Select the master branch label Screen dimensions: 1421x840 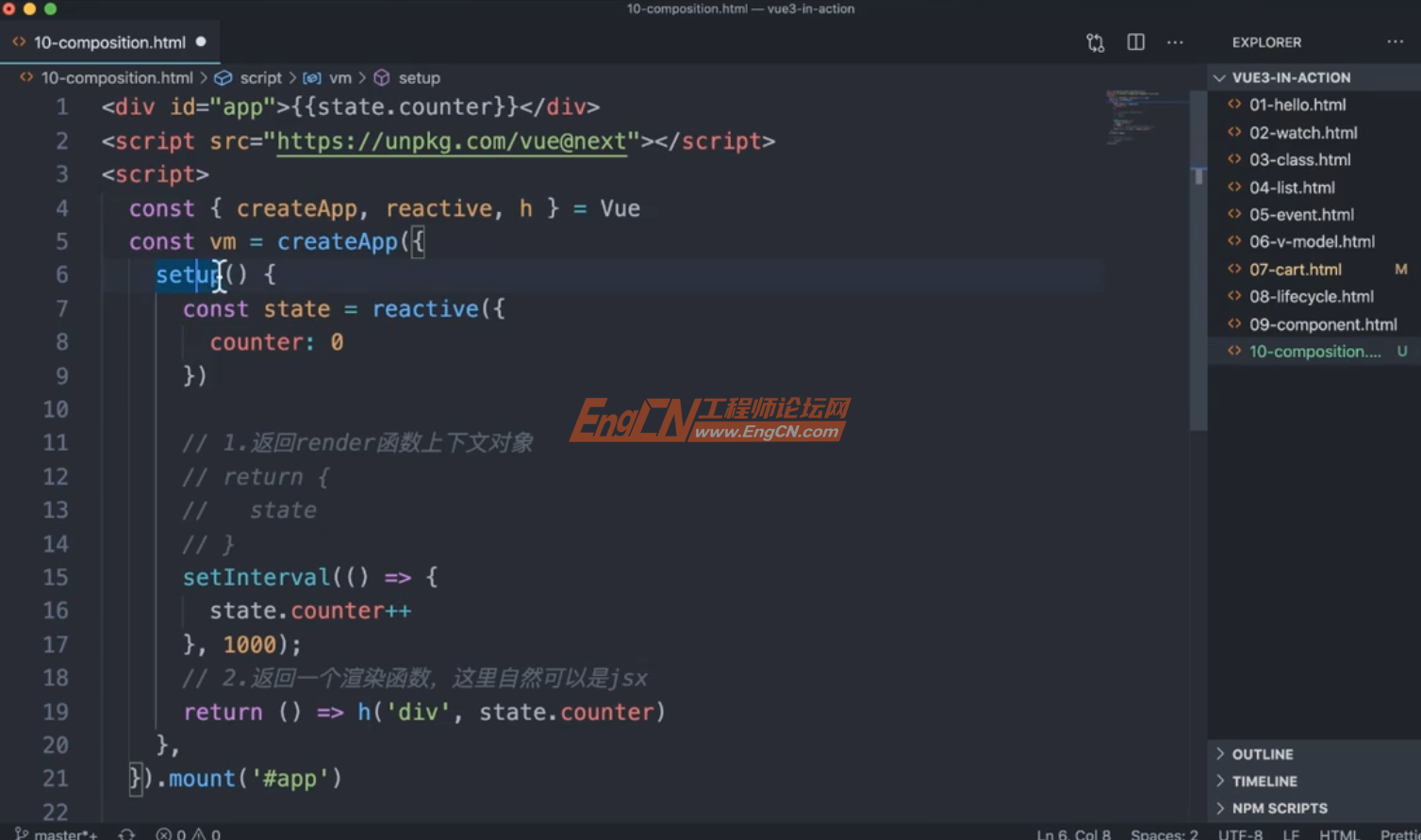tap(65, 833)
